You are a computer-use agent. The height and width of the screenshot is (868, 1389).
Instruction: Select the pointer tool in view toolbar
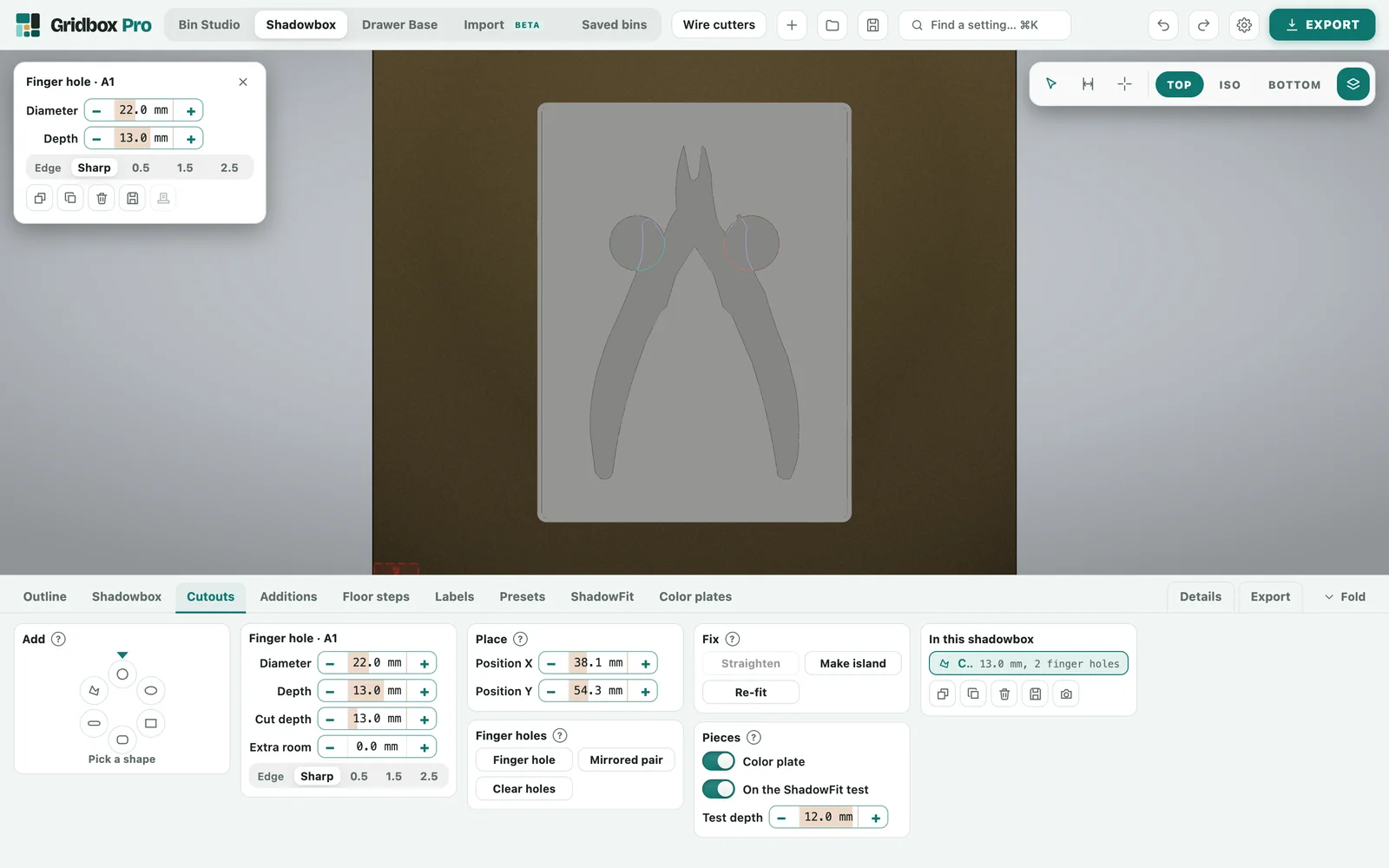pyautogui.click(x=1051, y=84)
